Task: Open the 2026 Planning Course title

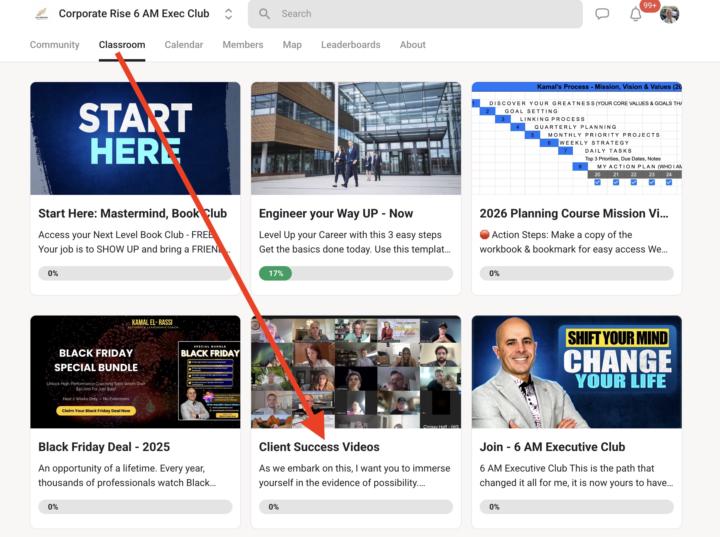Action: coord(574,214)
